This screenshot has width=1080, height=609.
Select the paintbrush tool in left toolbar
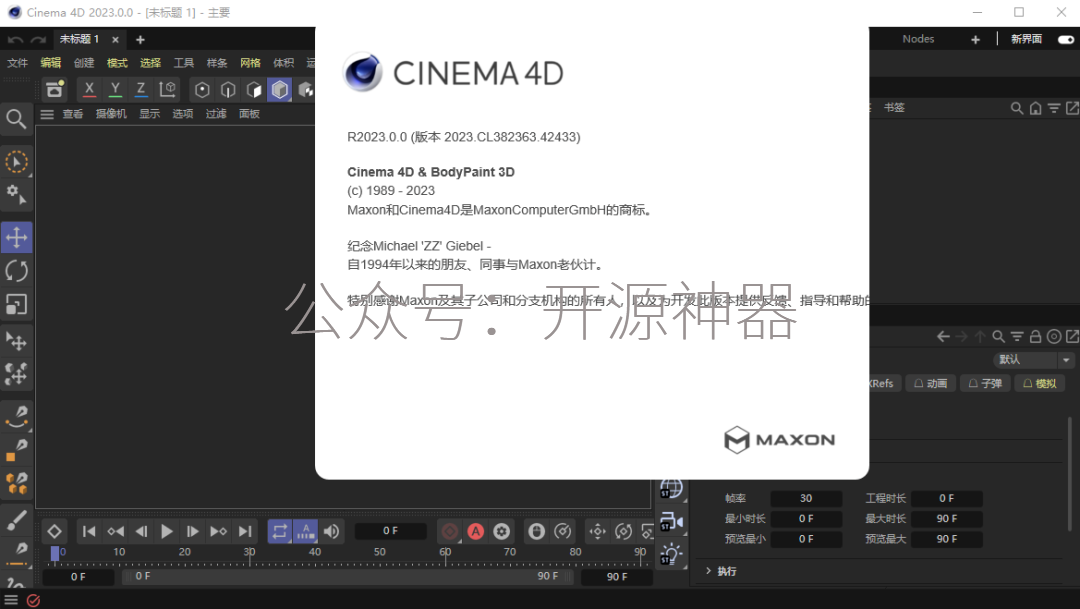coord(17,520)
